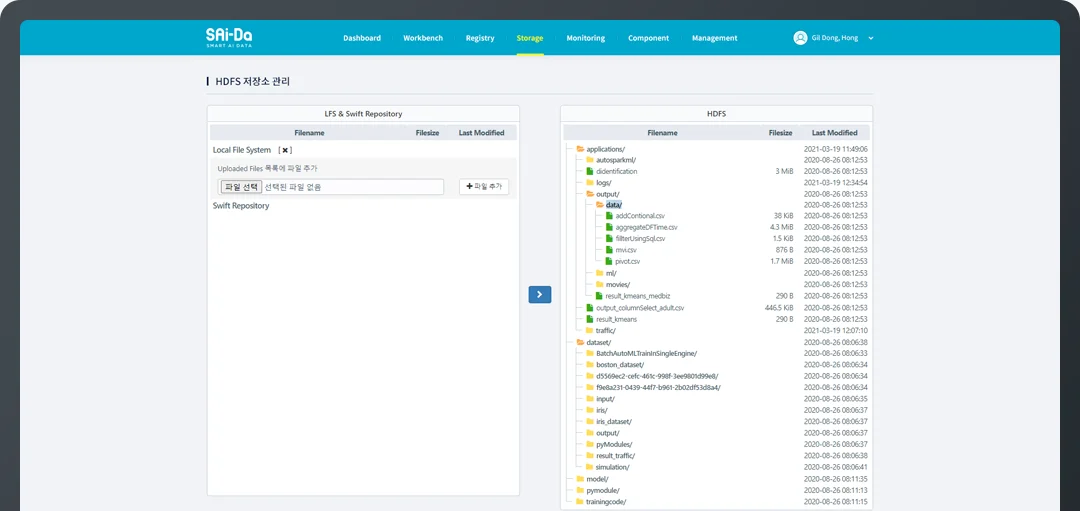This screenshot has height=511, width=1080.
Task: Click the SAI-Da logo in header
Action: pos(228,37)
